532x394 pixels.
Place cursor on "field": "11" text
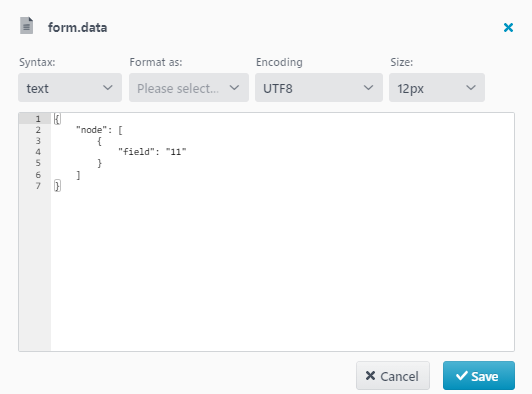coord(152,152)
